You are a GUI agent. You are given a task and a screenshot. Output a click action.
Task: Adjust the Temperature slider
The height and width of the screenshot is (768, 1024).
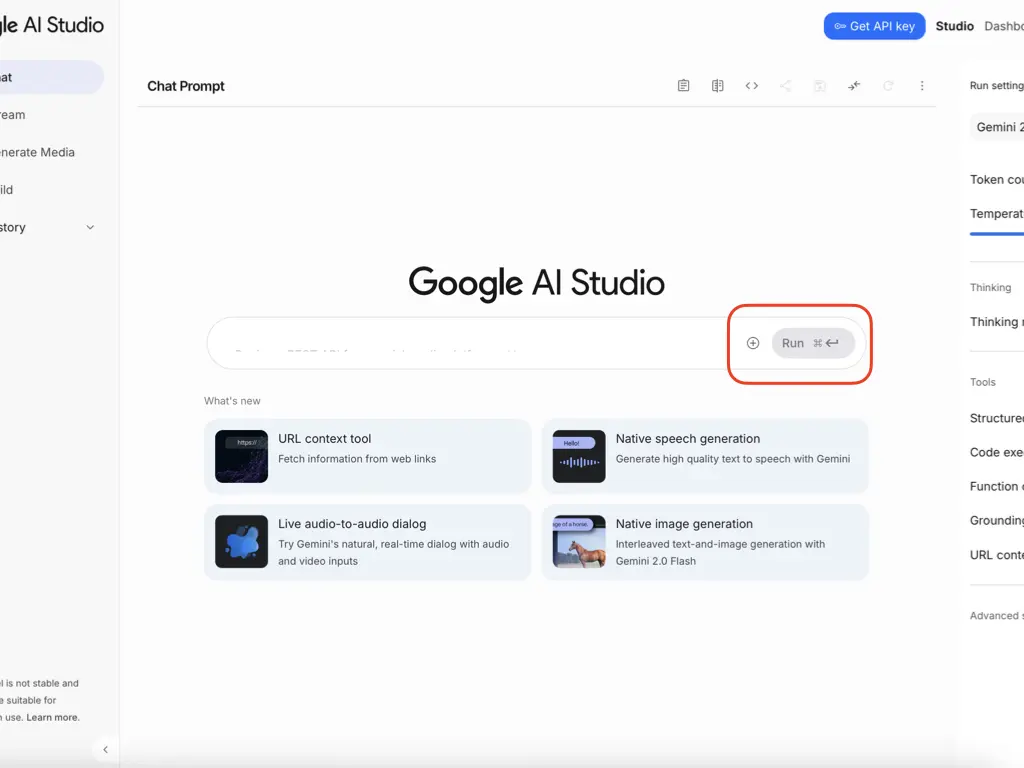pos(996,234)
